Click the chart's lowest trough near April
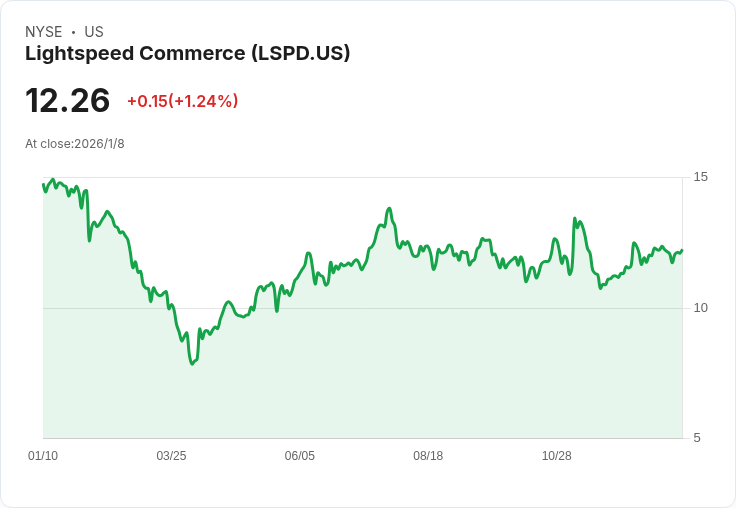Screen dimensions: 736x508 pos(192,363)
